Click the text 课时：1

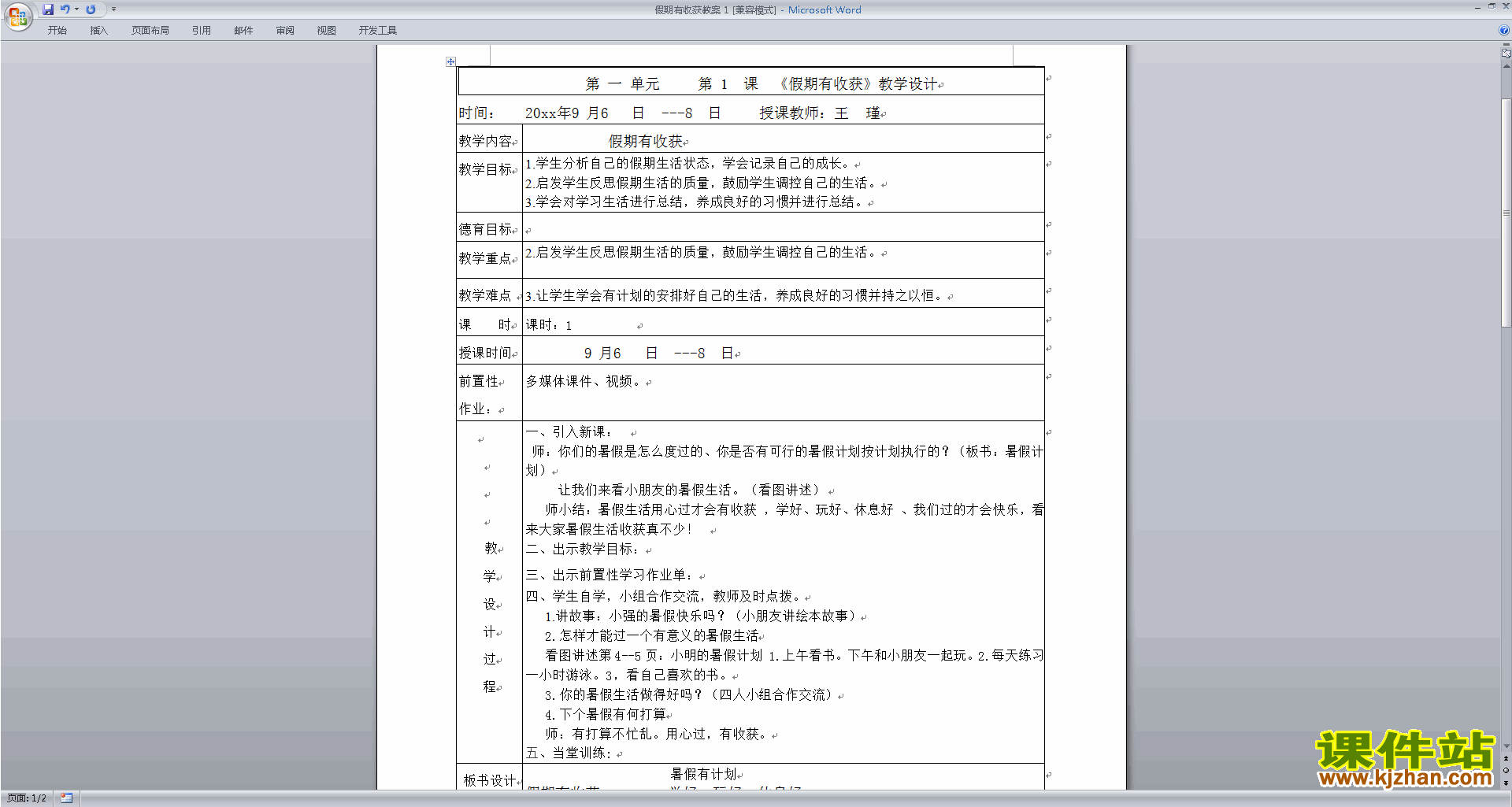tap(549, 325)
